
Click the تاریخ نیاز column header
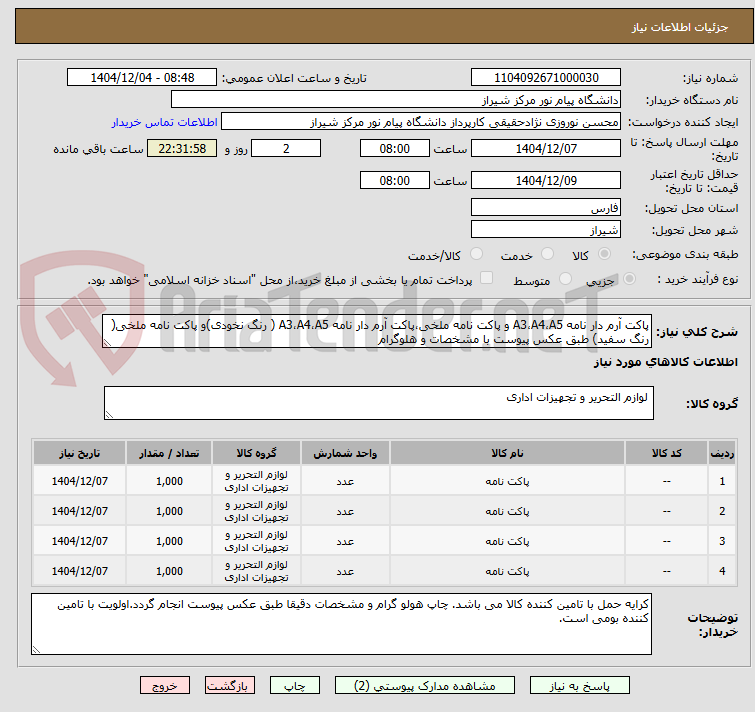[x=79, y=453]
